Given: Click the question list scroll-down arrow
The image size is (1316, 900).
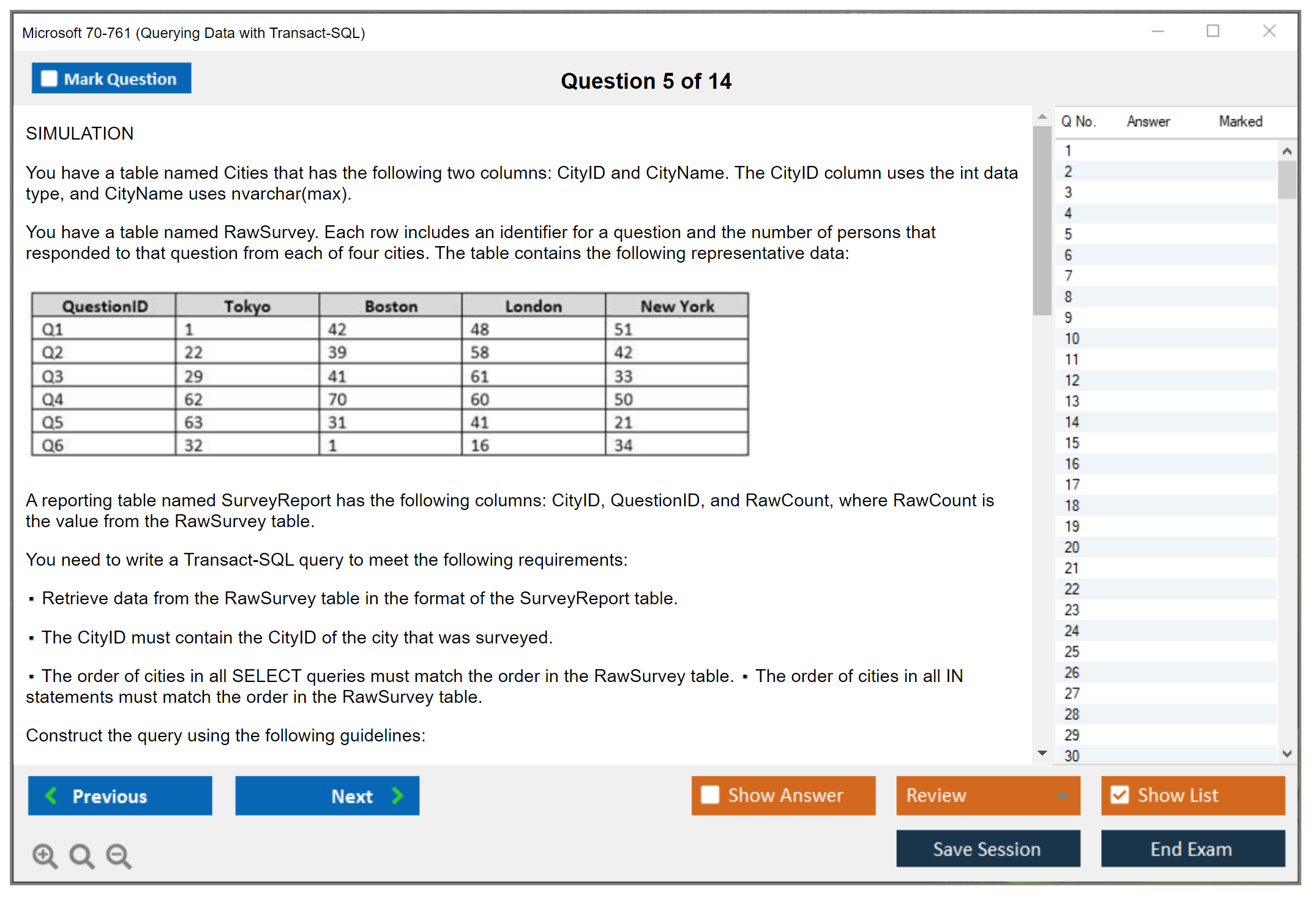Looking at the screenshot, I should pos(1287,754).
